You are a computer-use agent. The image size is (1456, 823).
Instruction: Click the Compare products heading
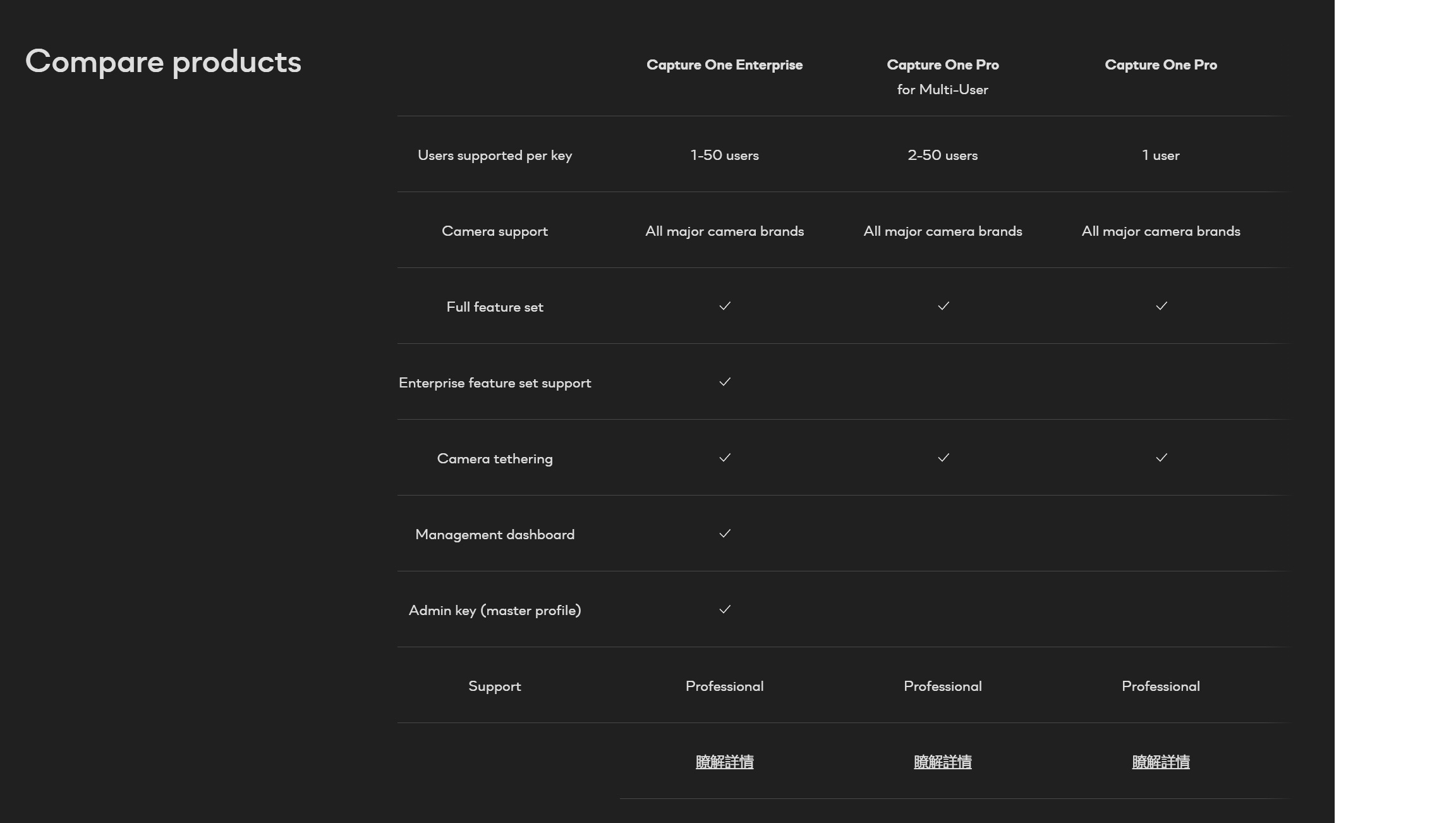coord(163,62)
